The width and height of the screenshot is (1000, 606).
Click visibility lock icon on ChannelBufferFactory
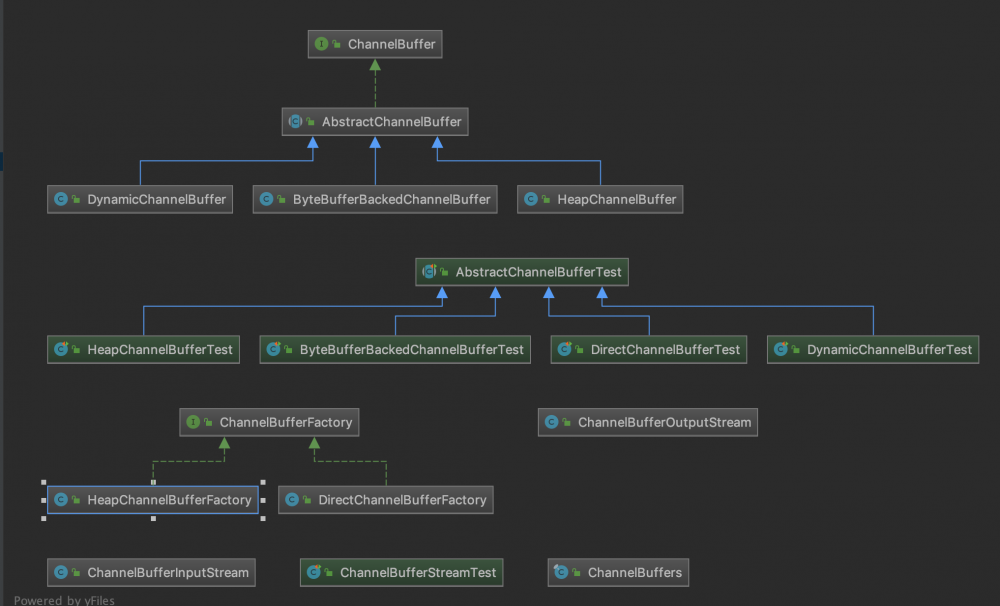point(208,422)
